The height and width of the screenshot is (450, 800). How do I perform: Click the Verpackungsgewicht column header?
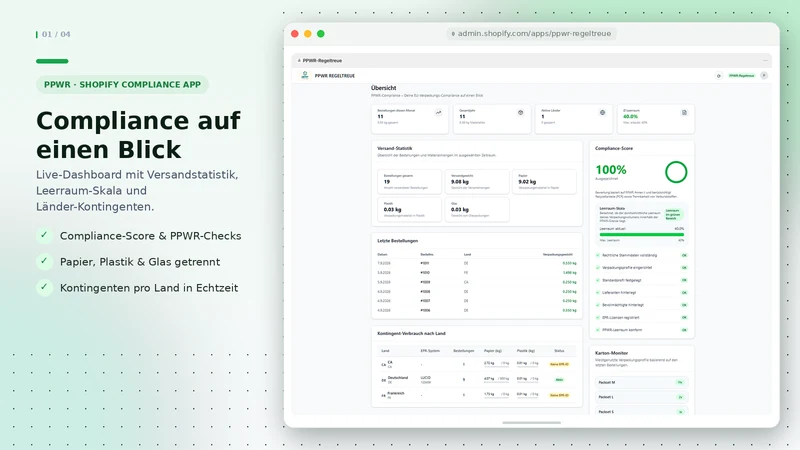click(558, 254)
